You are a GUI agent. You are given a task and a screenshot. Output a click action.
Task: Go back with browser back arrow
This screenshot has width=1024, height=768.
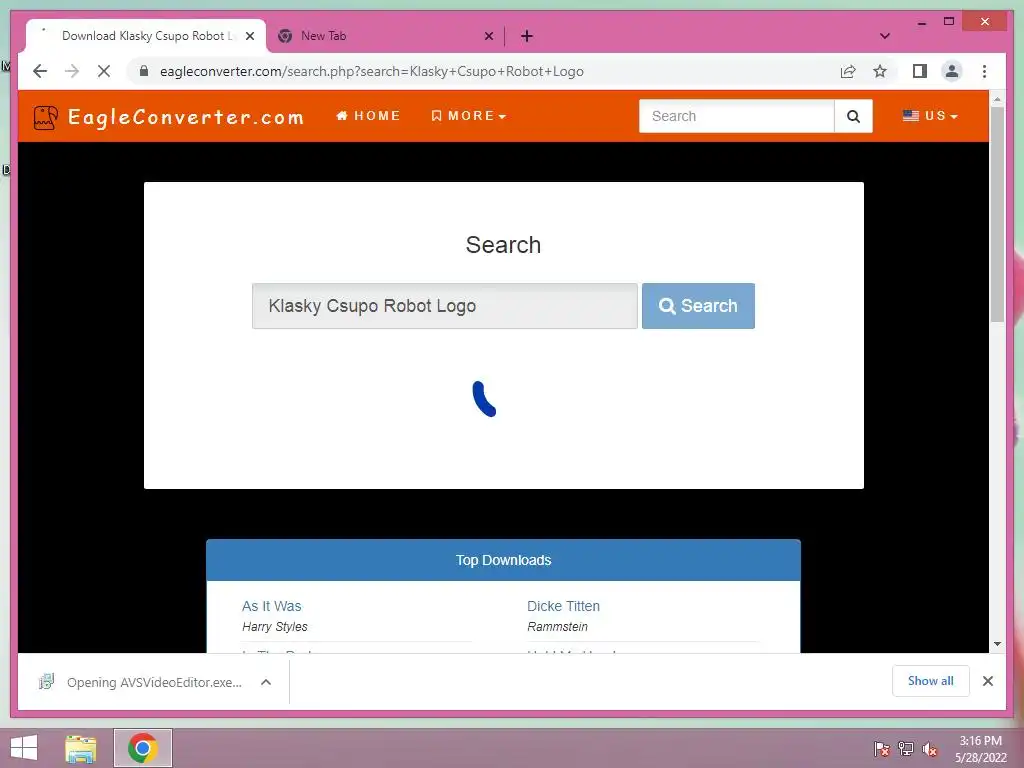click(40, 71)
